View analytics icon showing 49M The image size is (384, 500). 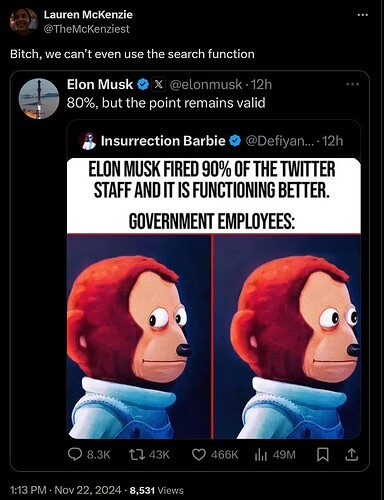pos(261,455)
